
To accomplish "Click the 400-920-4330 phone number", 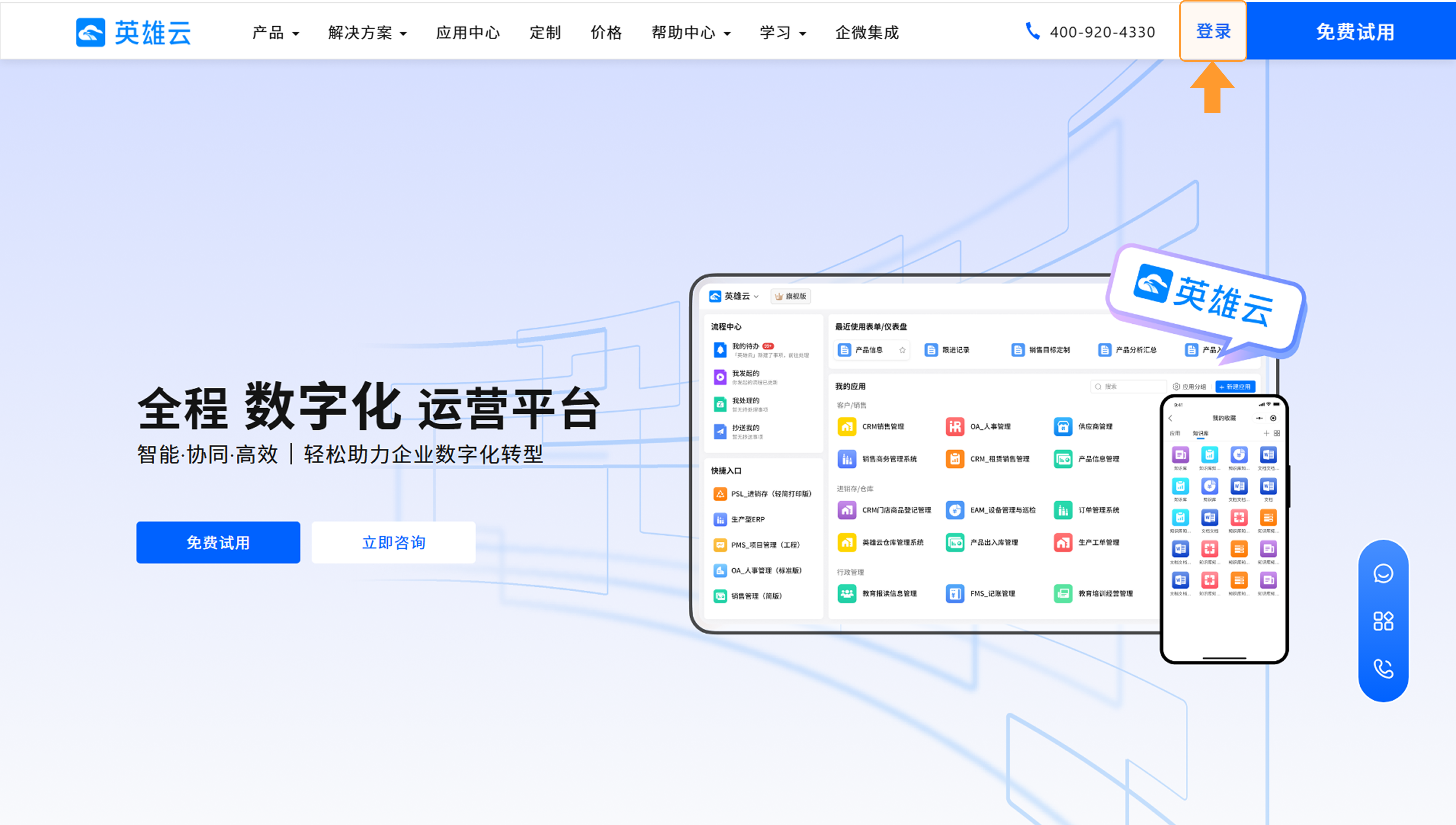I will (1102, 32).
